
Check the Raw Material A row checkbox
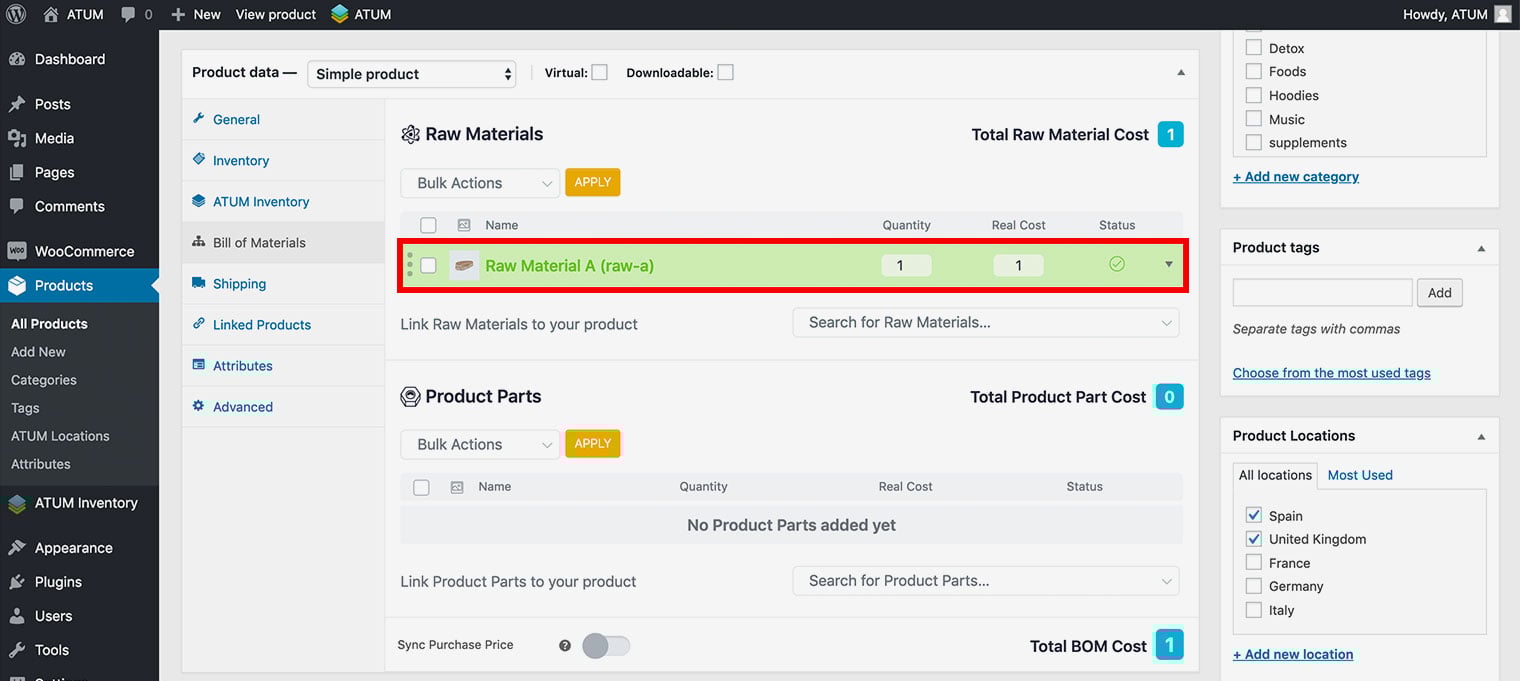pyautogui.click(x=428, y=265)
